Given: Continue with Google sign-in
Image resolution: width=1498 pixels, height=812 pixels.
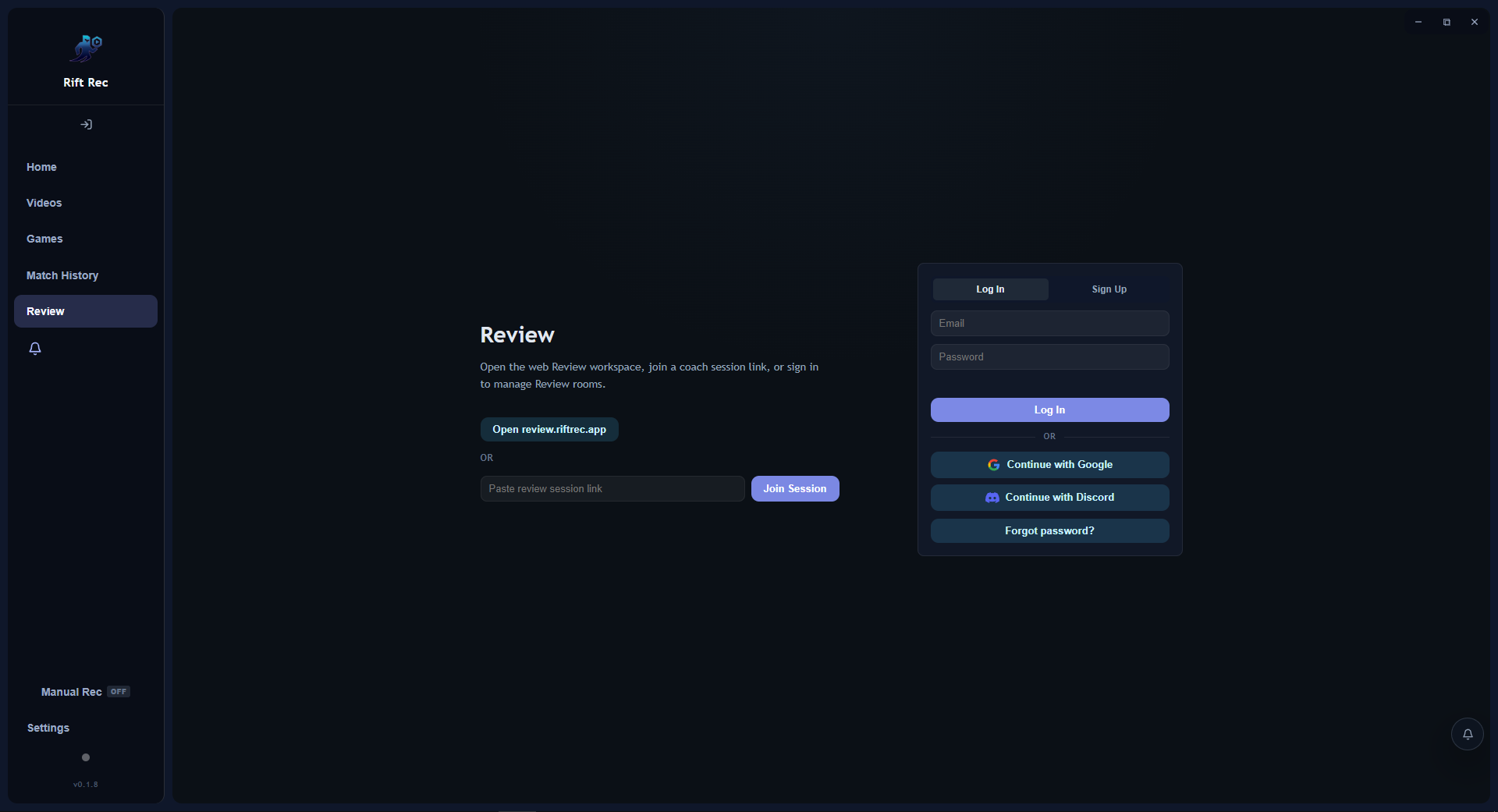Looking at the screenshot, I should 1049,465.
